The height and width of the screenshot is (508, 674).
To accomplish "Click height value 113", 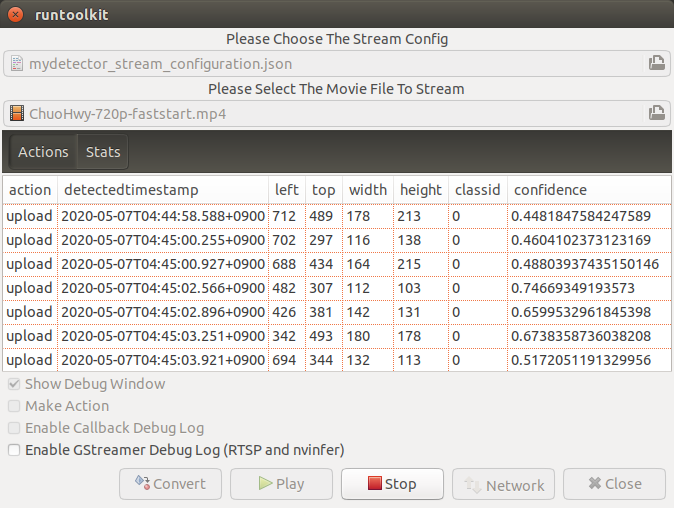I will click(409, 361).
